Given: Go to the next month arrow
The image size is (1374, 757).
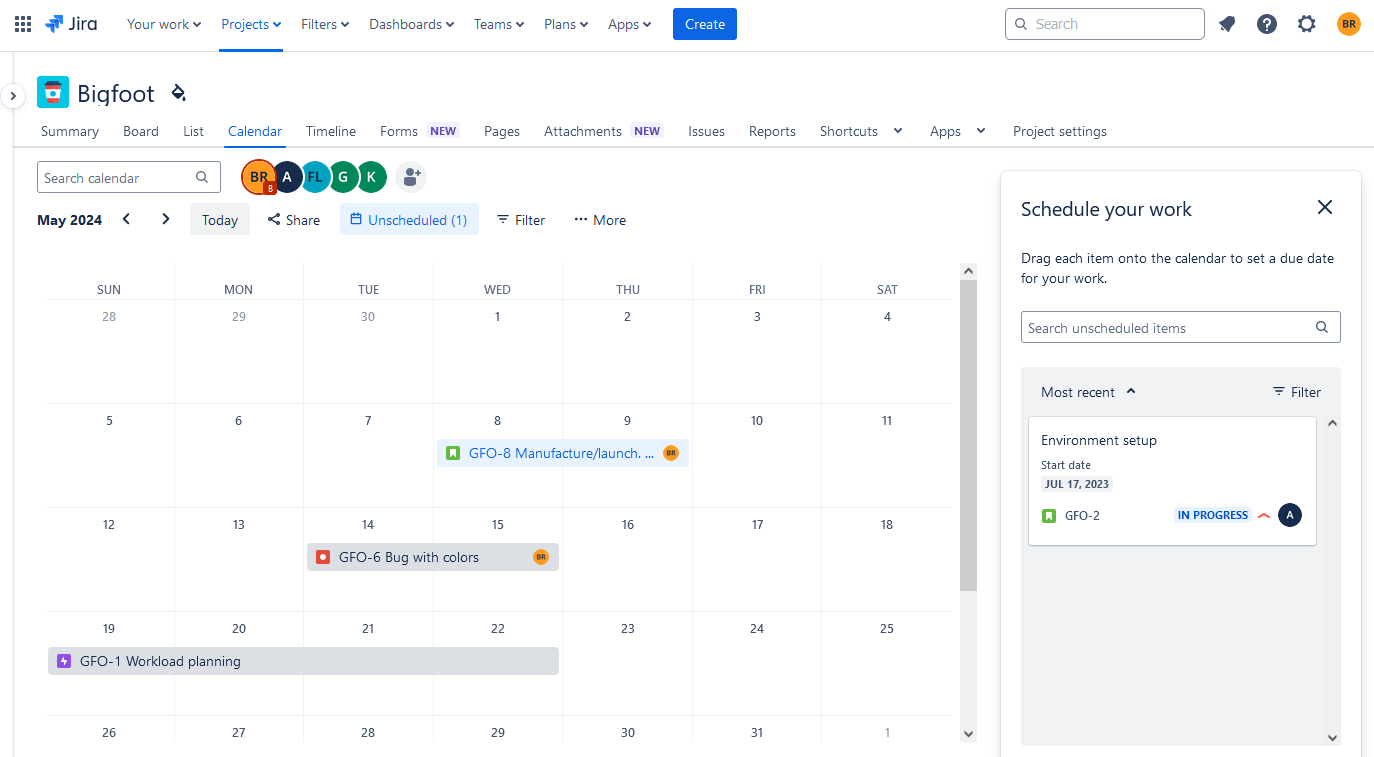Looking at the screenshot, I should 166,219.
